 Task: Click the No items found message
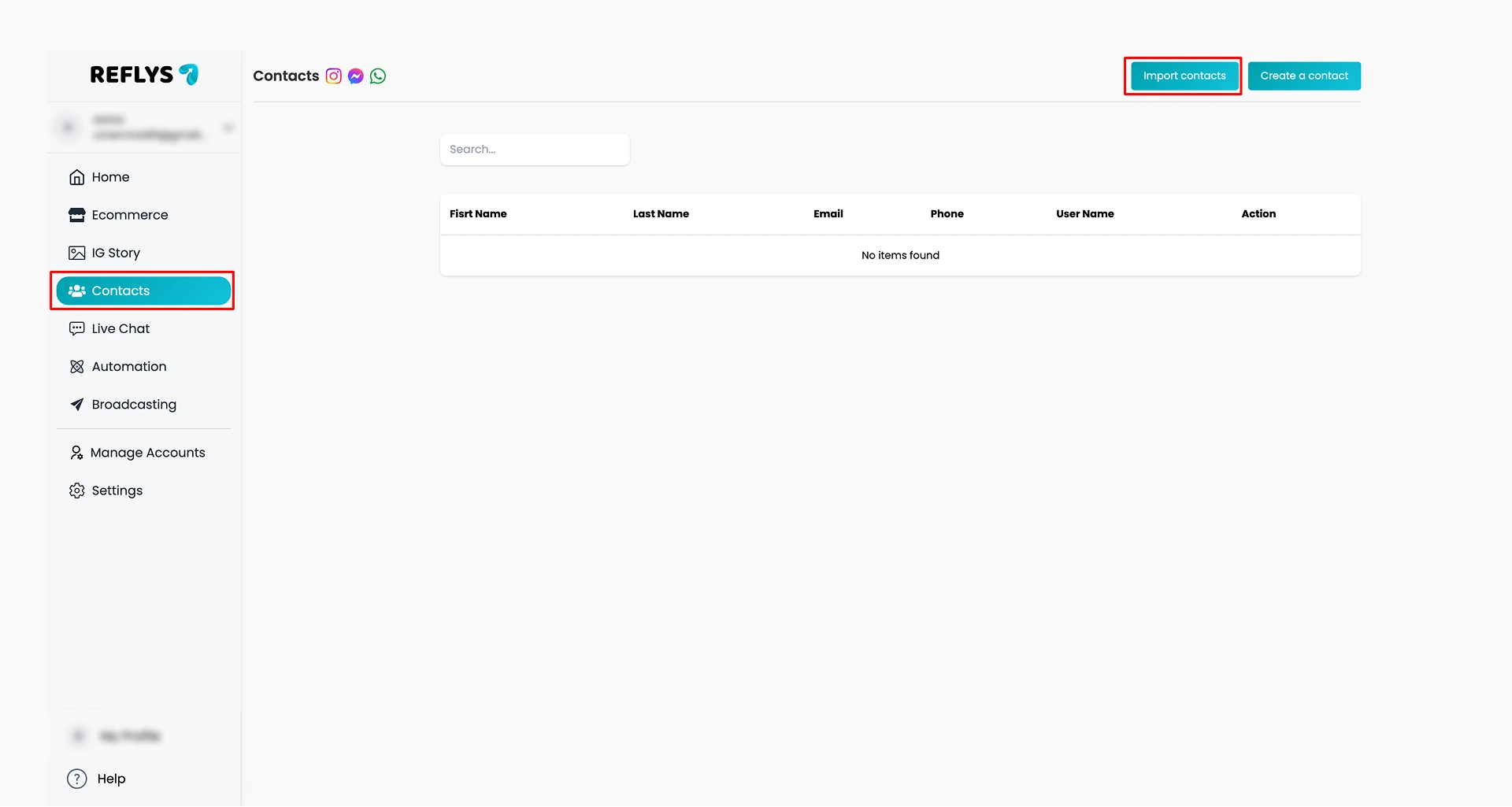(x=900, y=256)
